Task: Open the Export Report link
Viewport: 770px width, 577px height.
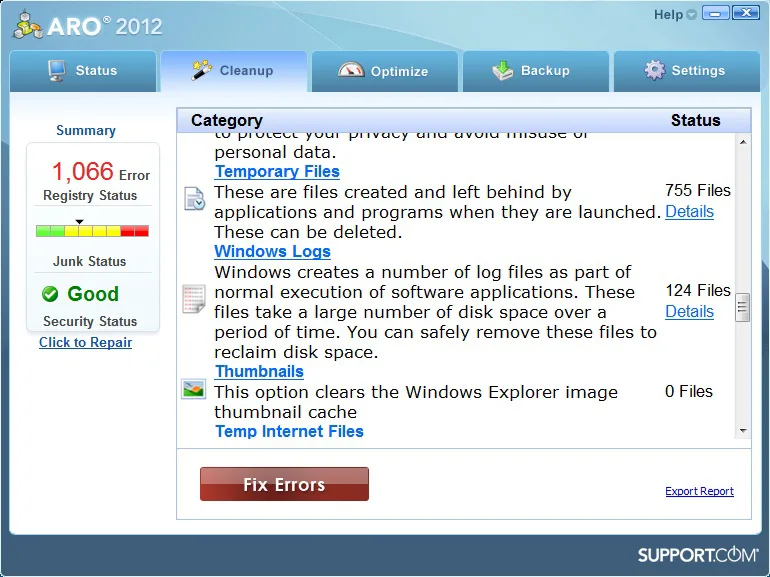Action: [699, 491]
